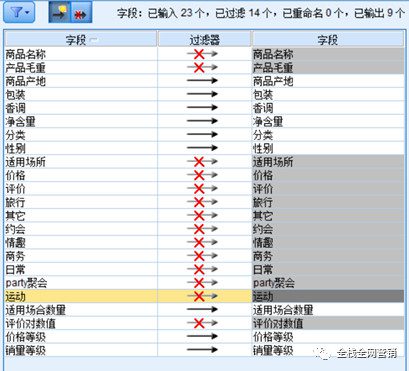Click the right 字段 column header
Screen dimensions: 409x371
328,40
